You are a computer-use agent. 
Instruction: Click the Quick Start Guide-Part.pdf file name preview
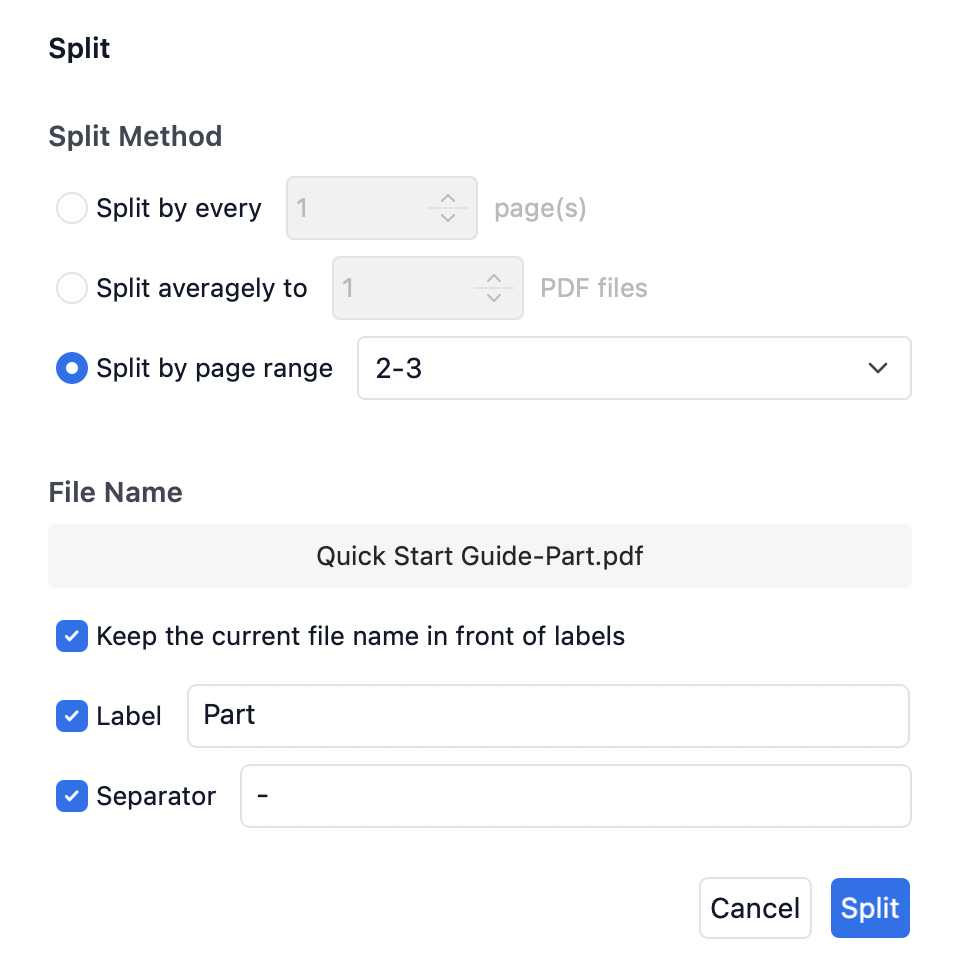click(x=479, y=556)
